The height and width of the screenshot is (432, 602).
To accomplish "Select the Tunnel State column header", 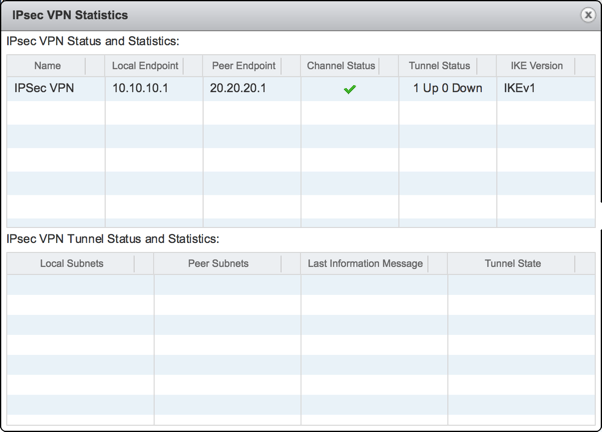I will click(x=513, y=263).
